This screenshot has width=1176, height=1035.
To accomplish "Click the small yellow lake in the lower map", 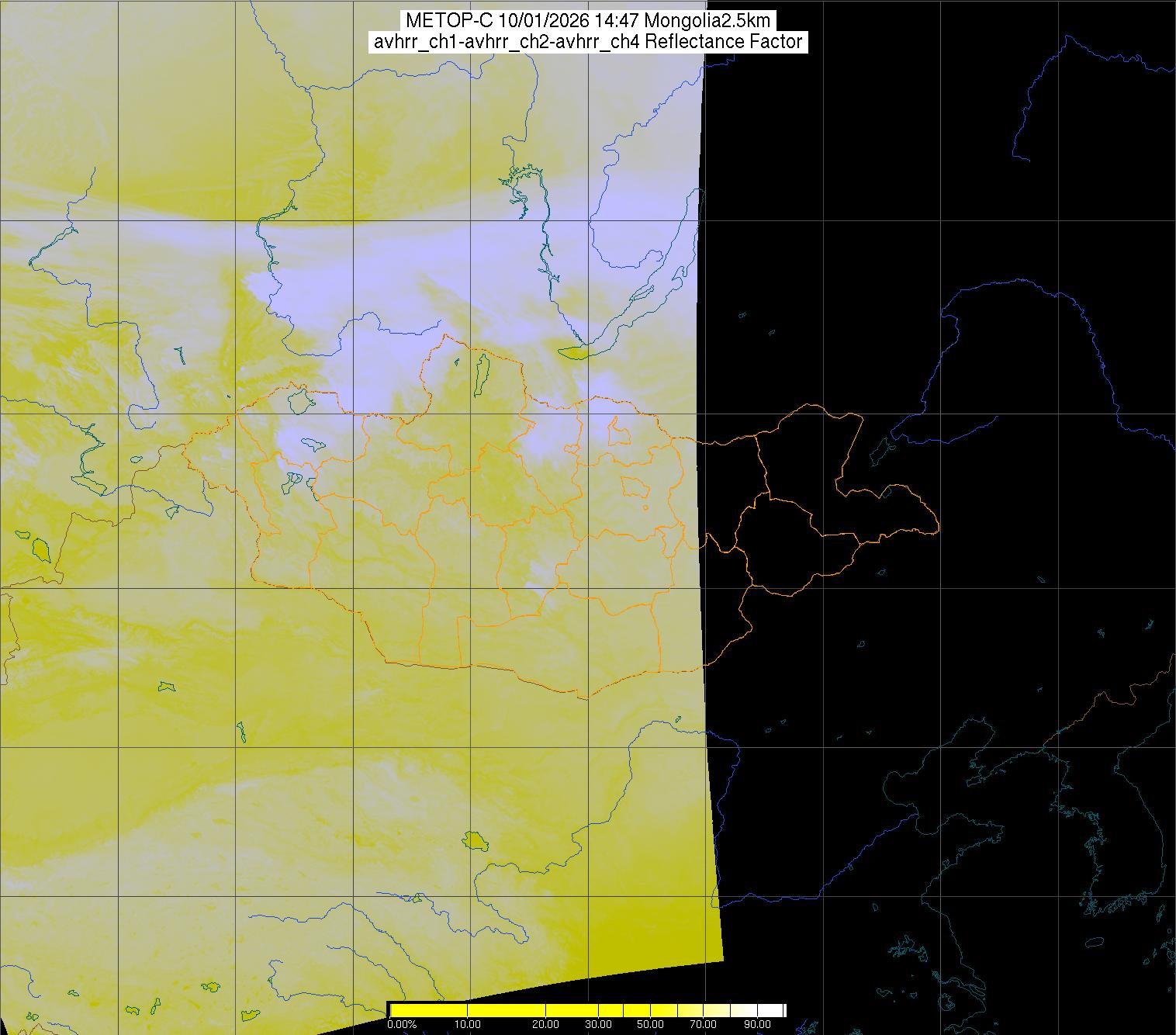I will click(473, 840).
